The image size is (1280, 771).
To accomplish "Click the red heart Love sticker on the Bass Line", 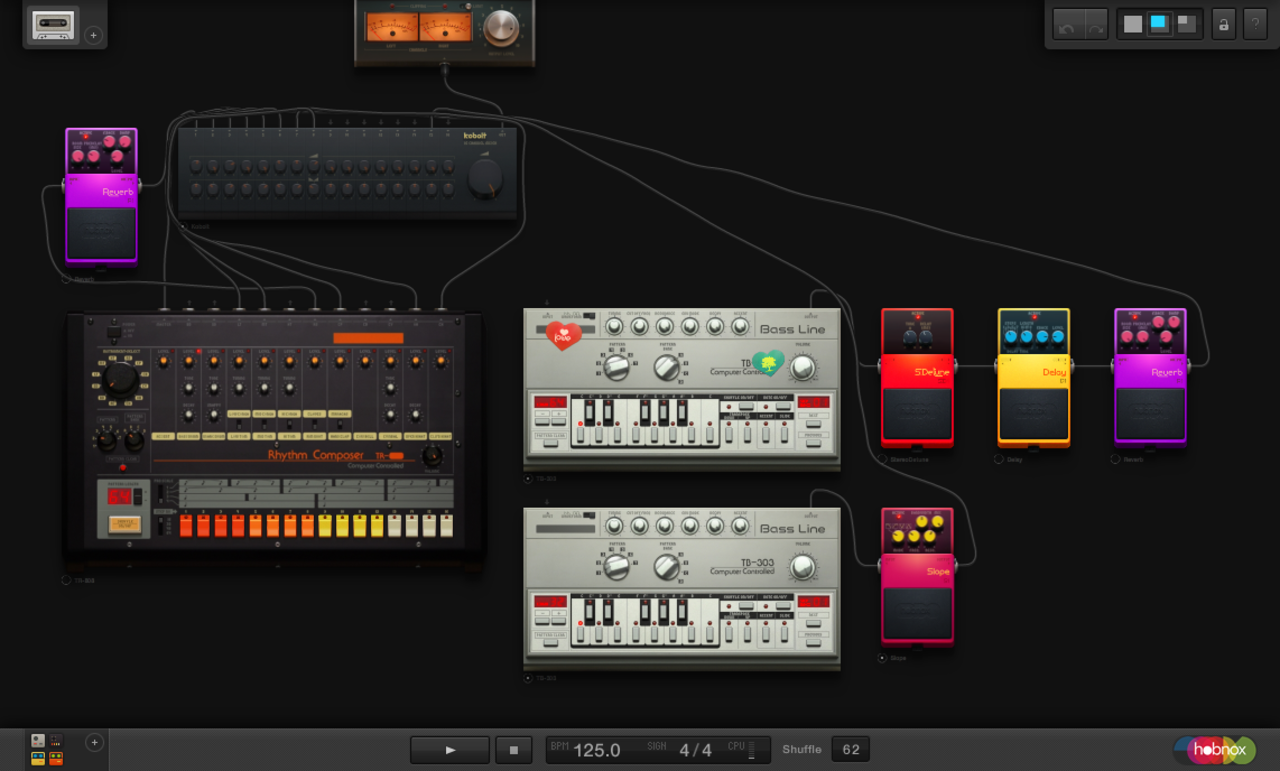I will pos(563,334).
